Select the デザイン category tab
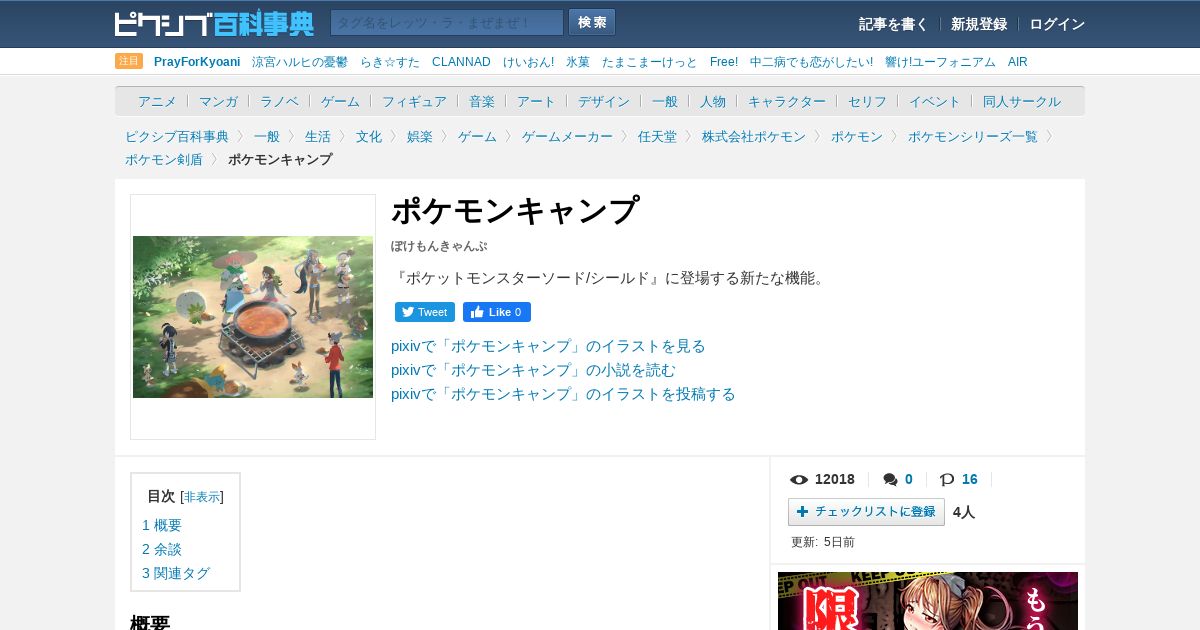Image resolution: width=1200 pixels, height=630 pixels. (604, 101)
